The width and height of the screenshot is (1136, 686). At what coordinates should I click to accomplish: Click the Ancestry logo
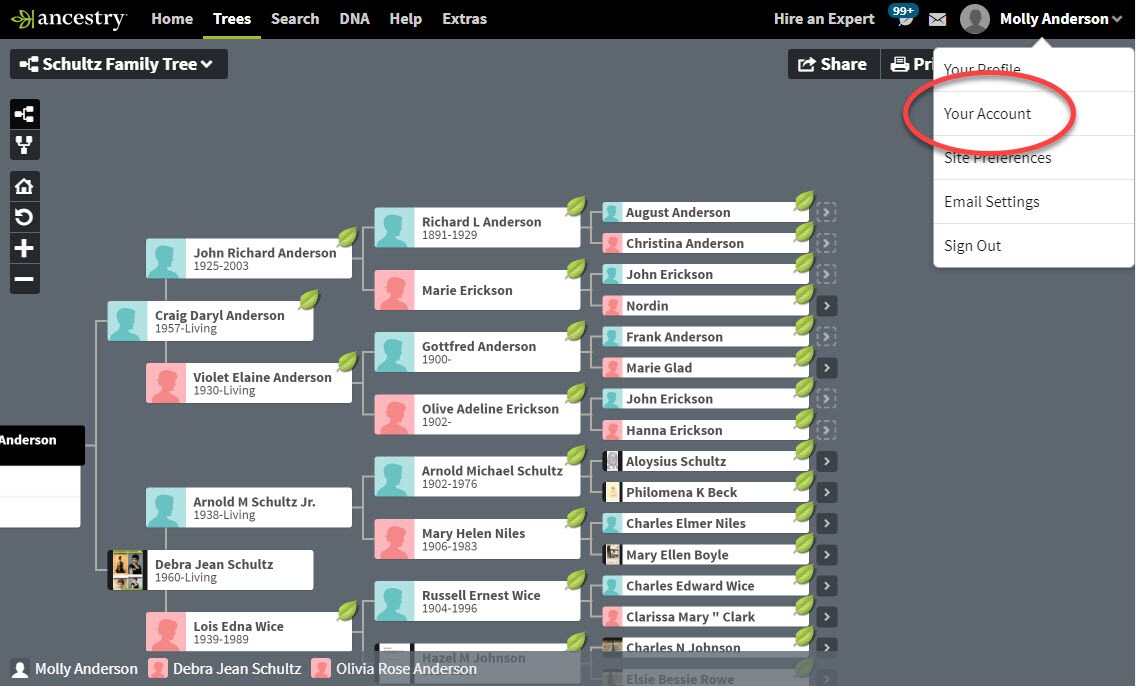69,19
